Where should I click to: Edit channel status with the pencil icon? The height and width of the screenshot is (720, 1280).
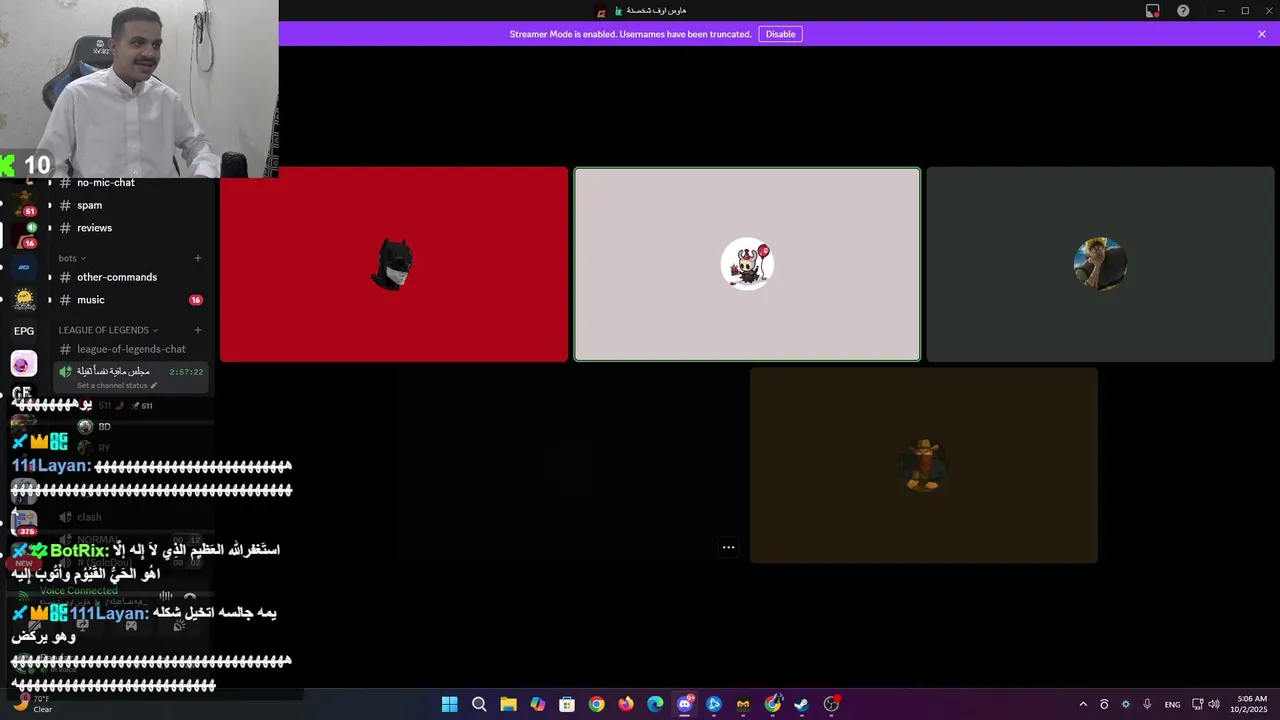coord(153,386)
